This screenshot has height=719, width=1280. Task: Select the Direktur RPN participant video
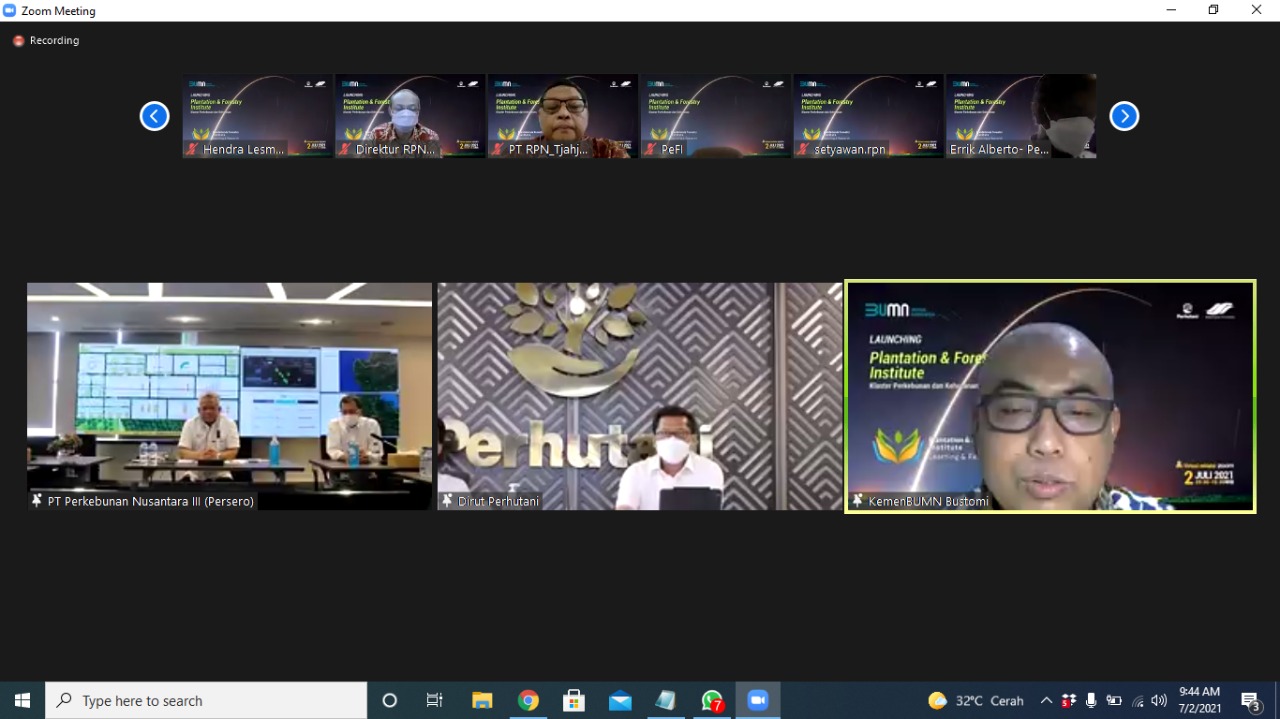[410, 116]
